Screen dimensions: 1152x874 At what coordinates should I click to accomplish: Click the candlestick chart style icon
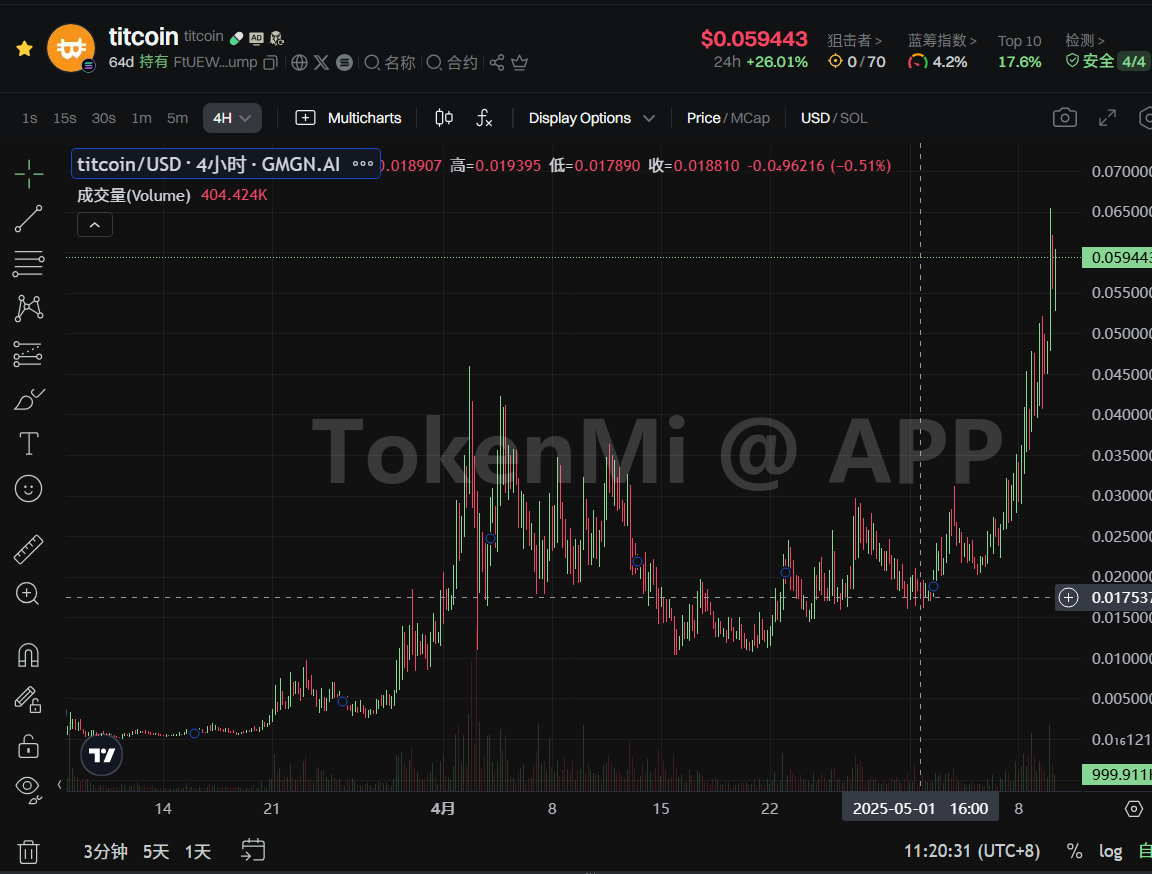pos(445,118)
